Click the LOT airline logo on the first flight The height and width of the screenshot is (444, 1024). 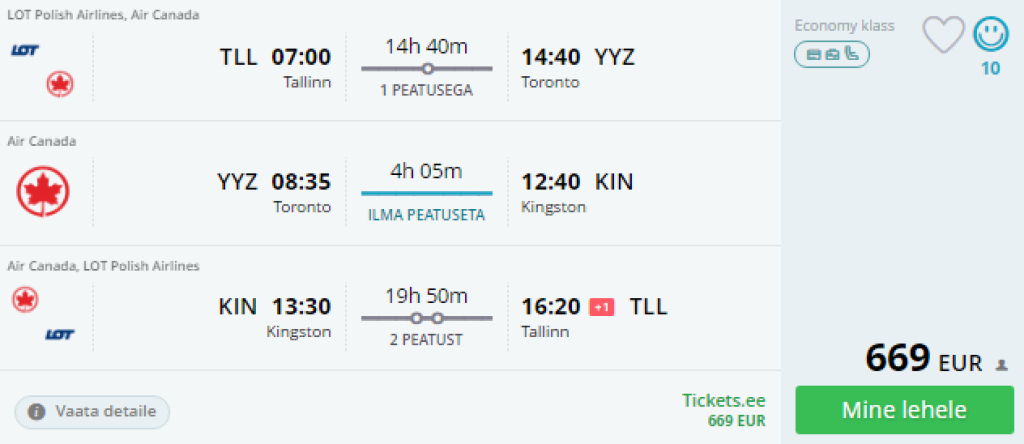pos(25,50)
